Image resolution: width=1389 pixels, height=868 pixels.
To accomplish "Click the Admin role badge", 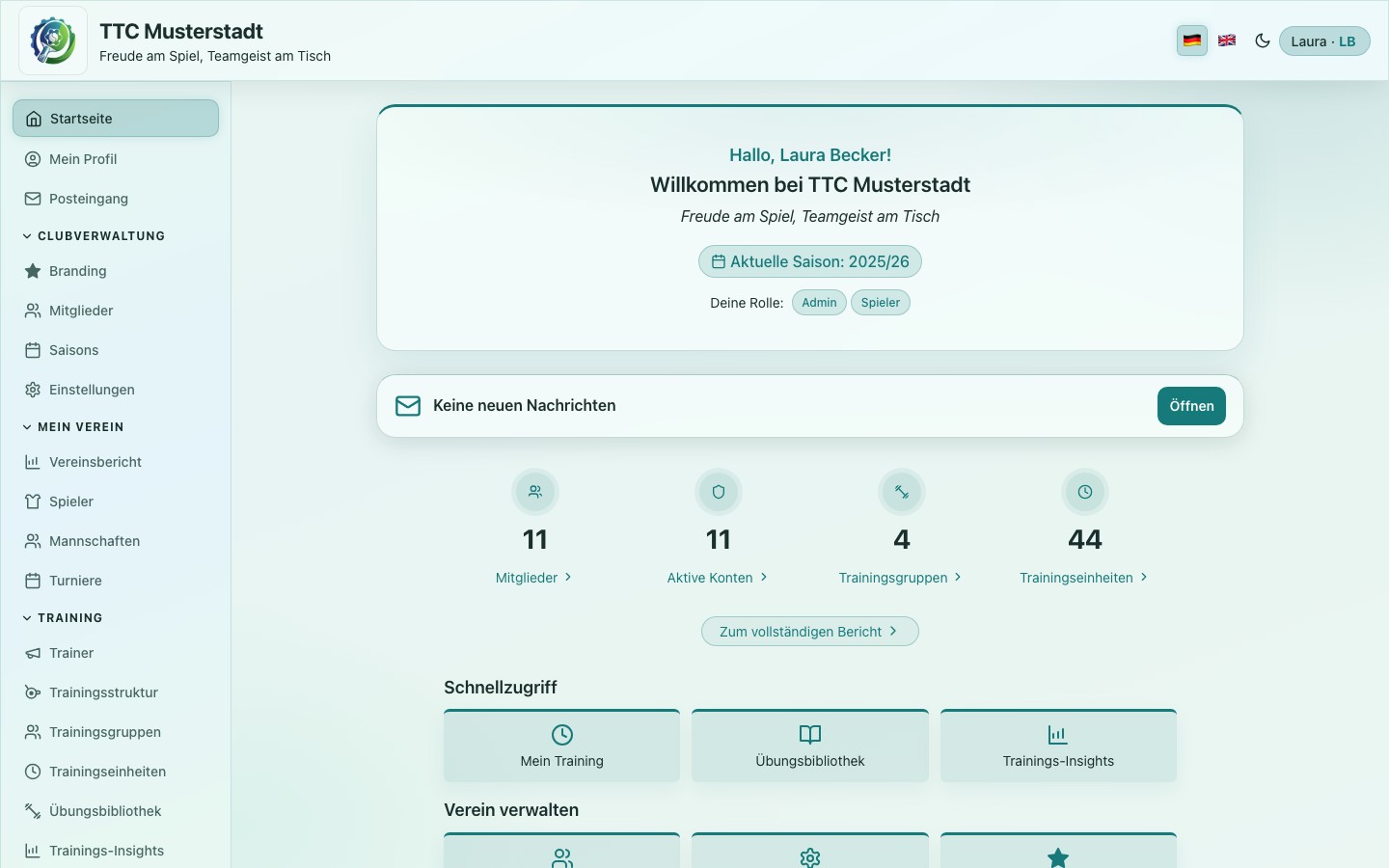I will tap(819, 303).
